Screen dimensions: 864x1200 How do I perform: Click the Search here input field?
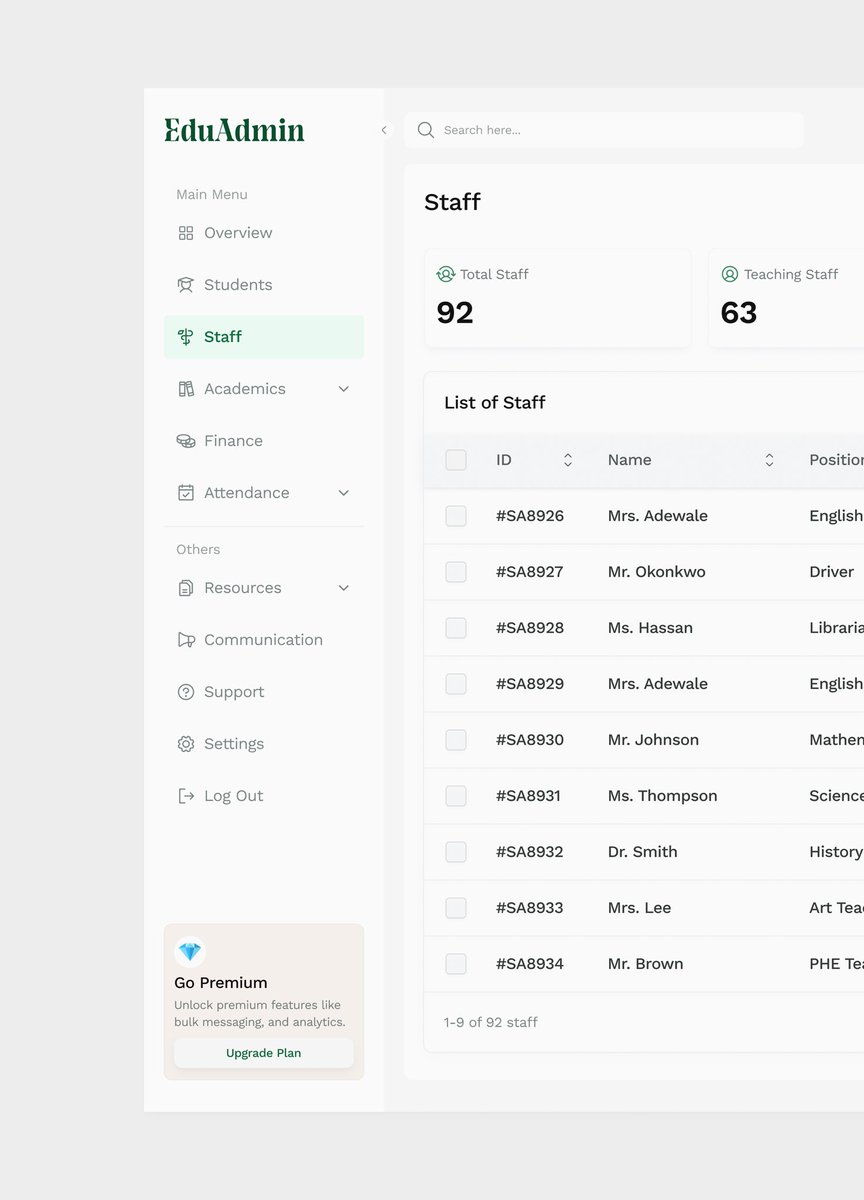pyautogui.click(x=604, y=130)
